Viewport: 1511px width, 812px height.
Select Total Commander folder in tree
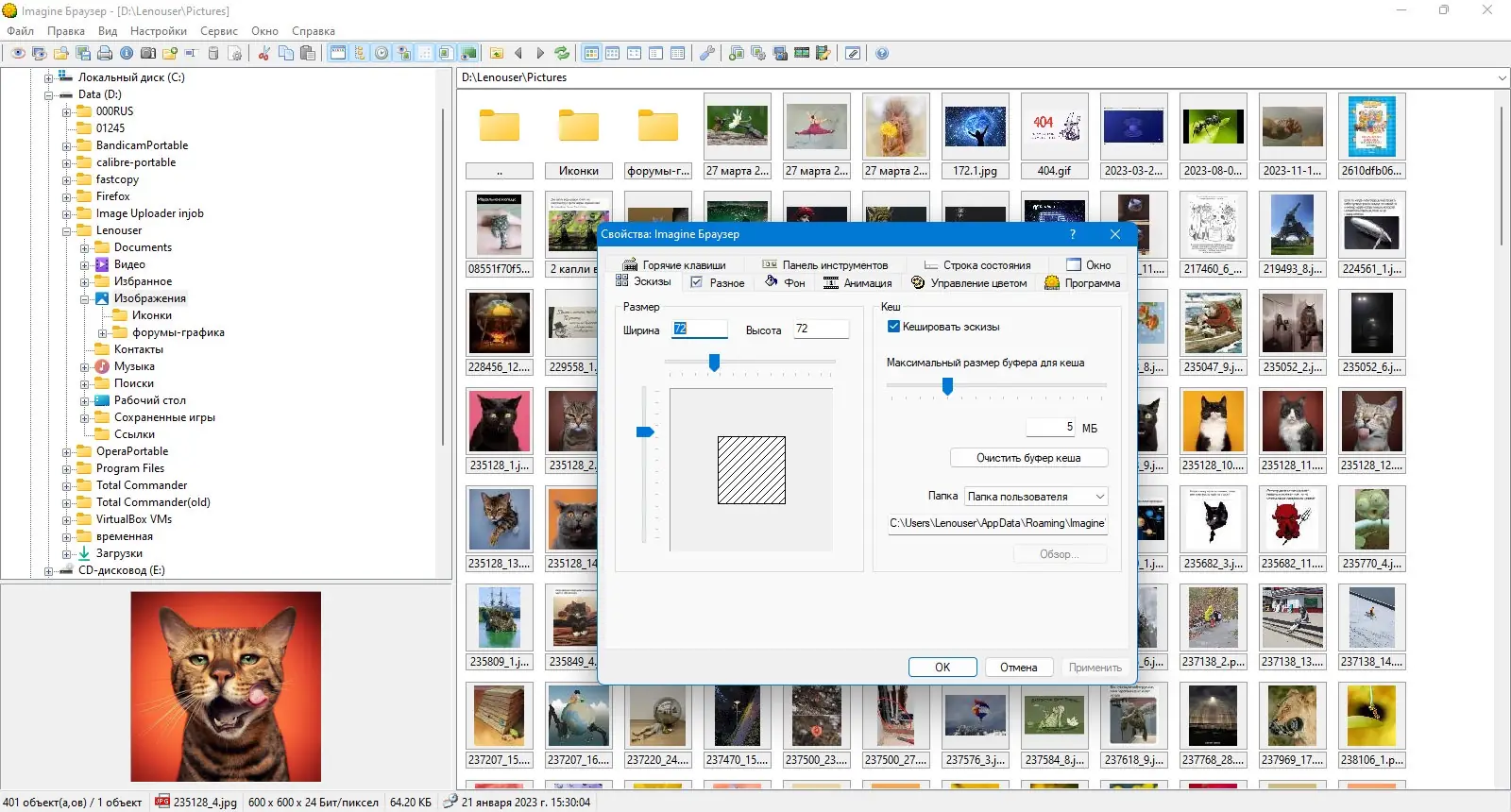[142, 486]
